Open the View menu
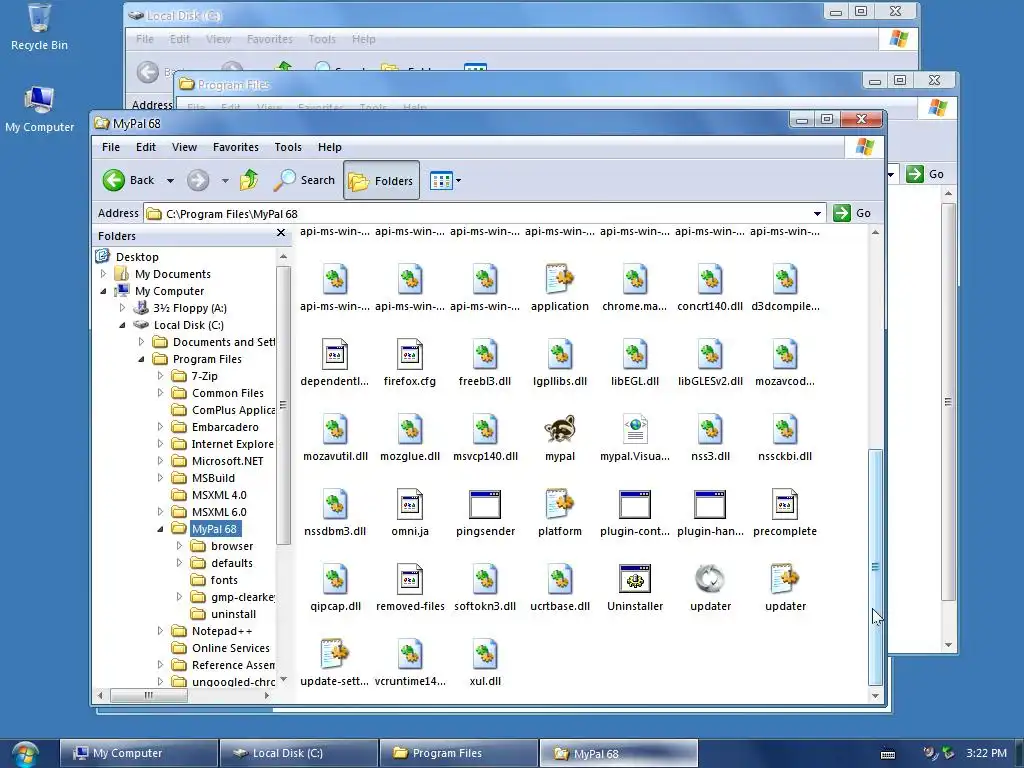The image size is (1024, 768). (184, 147)
